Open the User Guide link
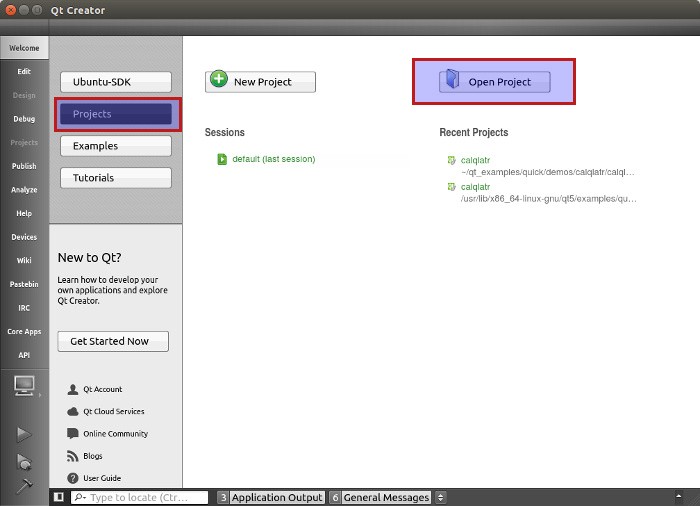 coord(102,478)
